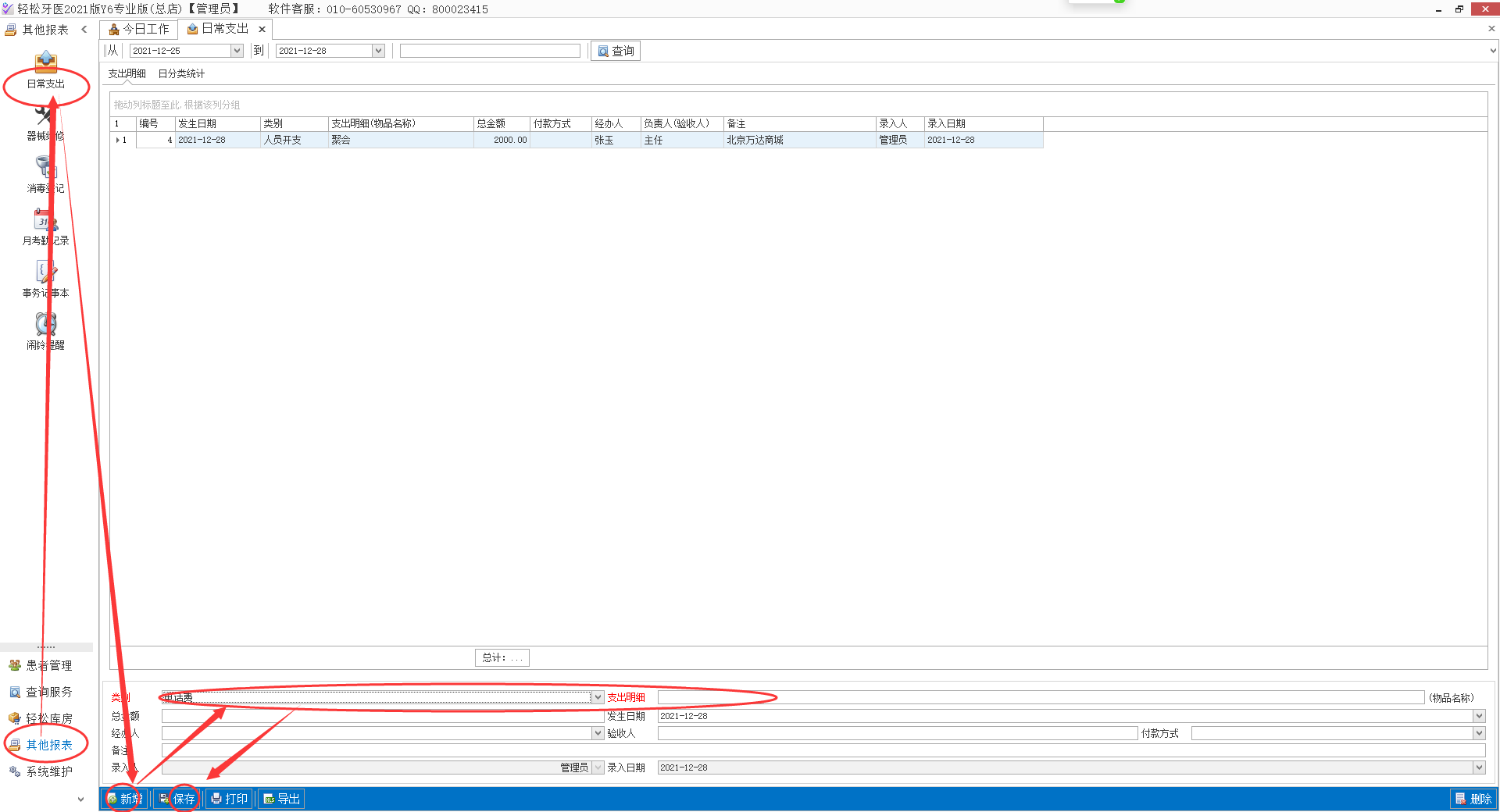The height and width of the screenshot is (812, 1500).
Task: Open the 发生日期 date dropdown
Action: coord(1478,716)
